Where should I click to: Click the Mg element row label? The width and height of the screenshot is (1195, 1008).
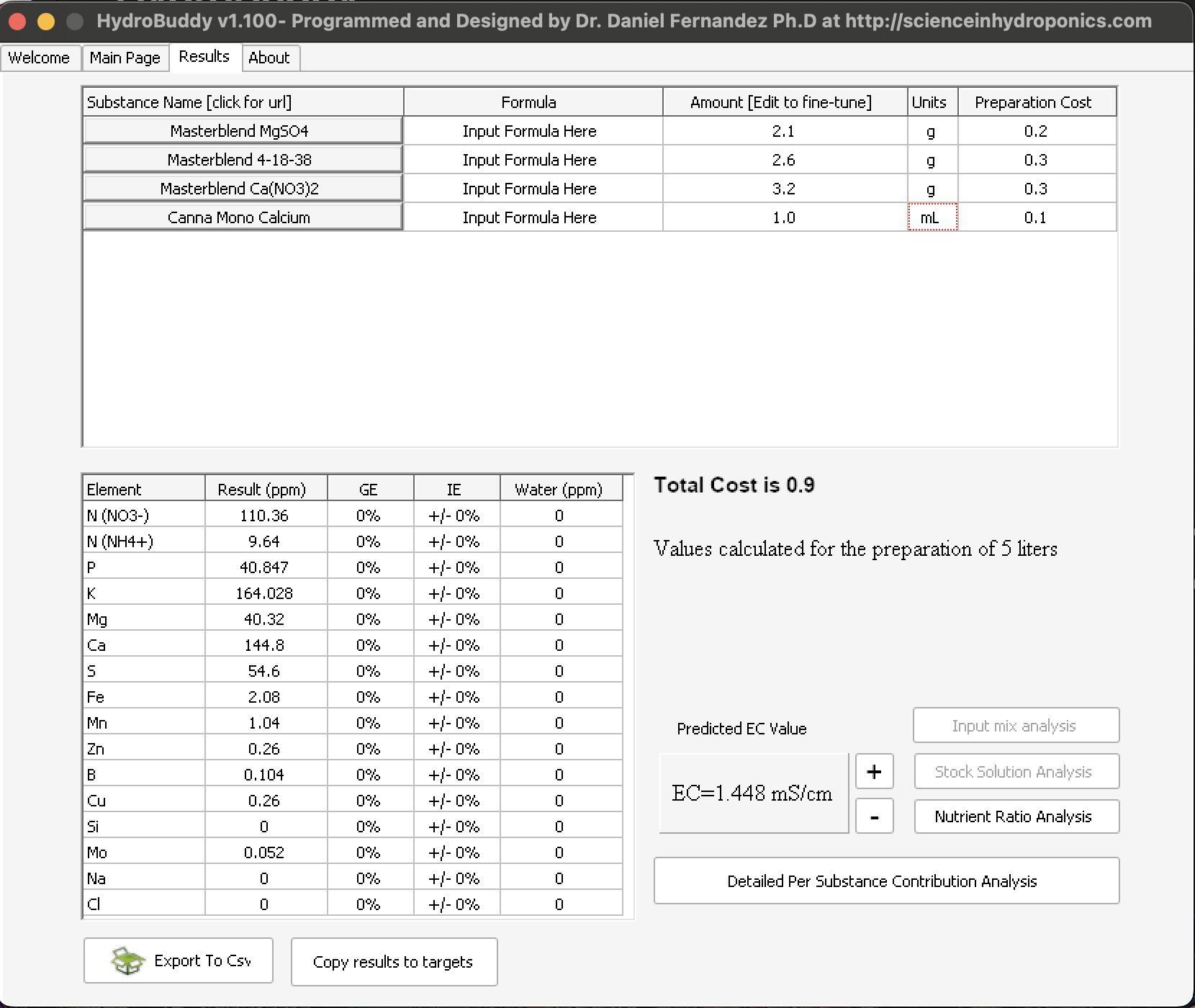143,619
